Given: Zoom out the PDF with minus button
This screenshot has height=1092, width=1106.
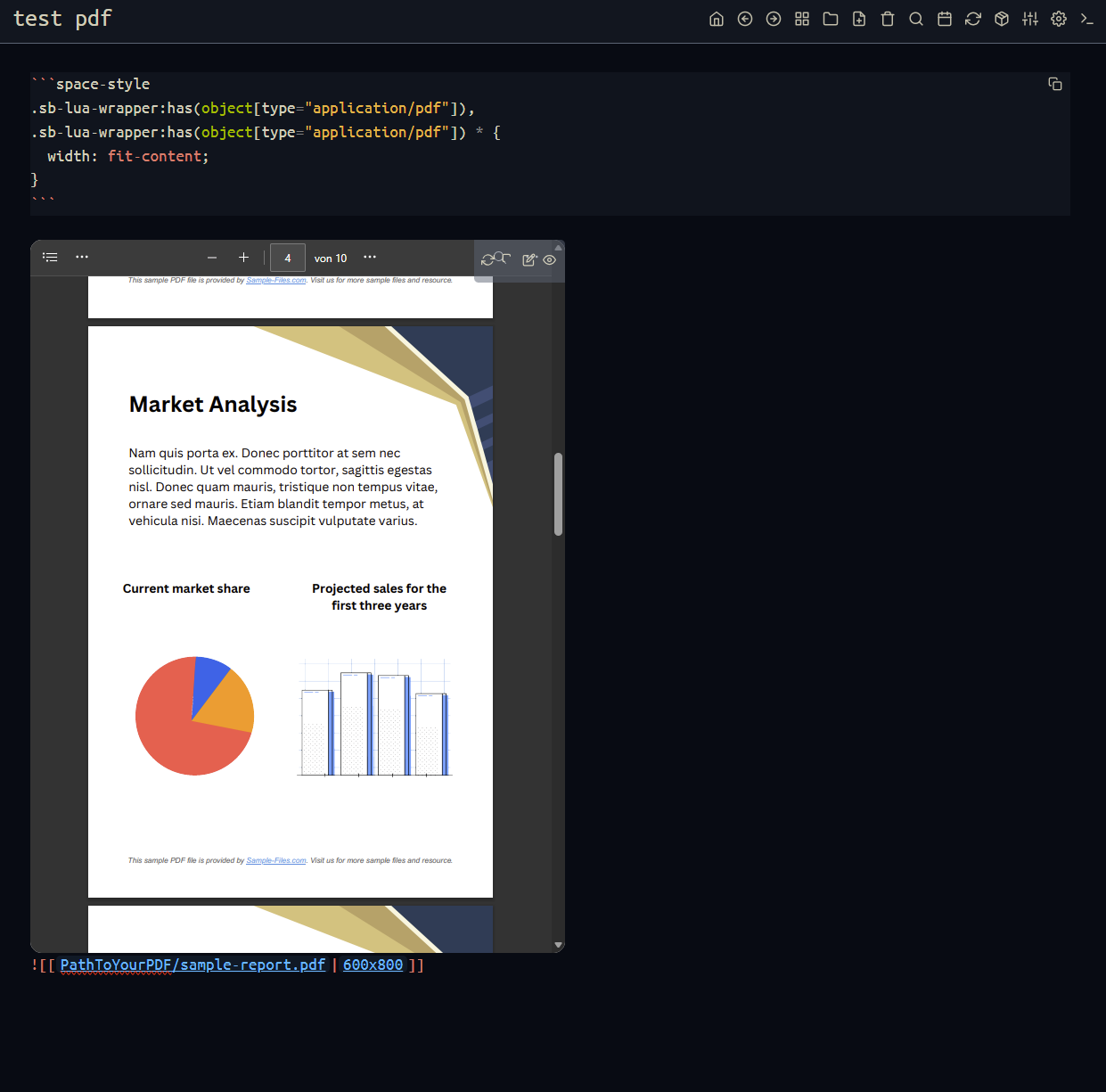Looking at the screenshot, I should [212, 258].
